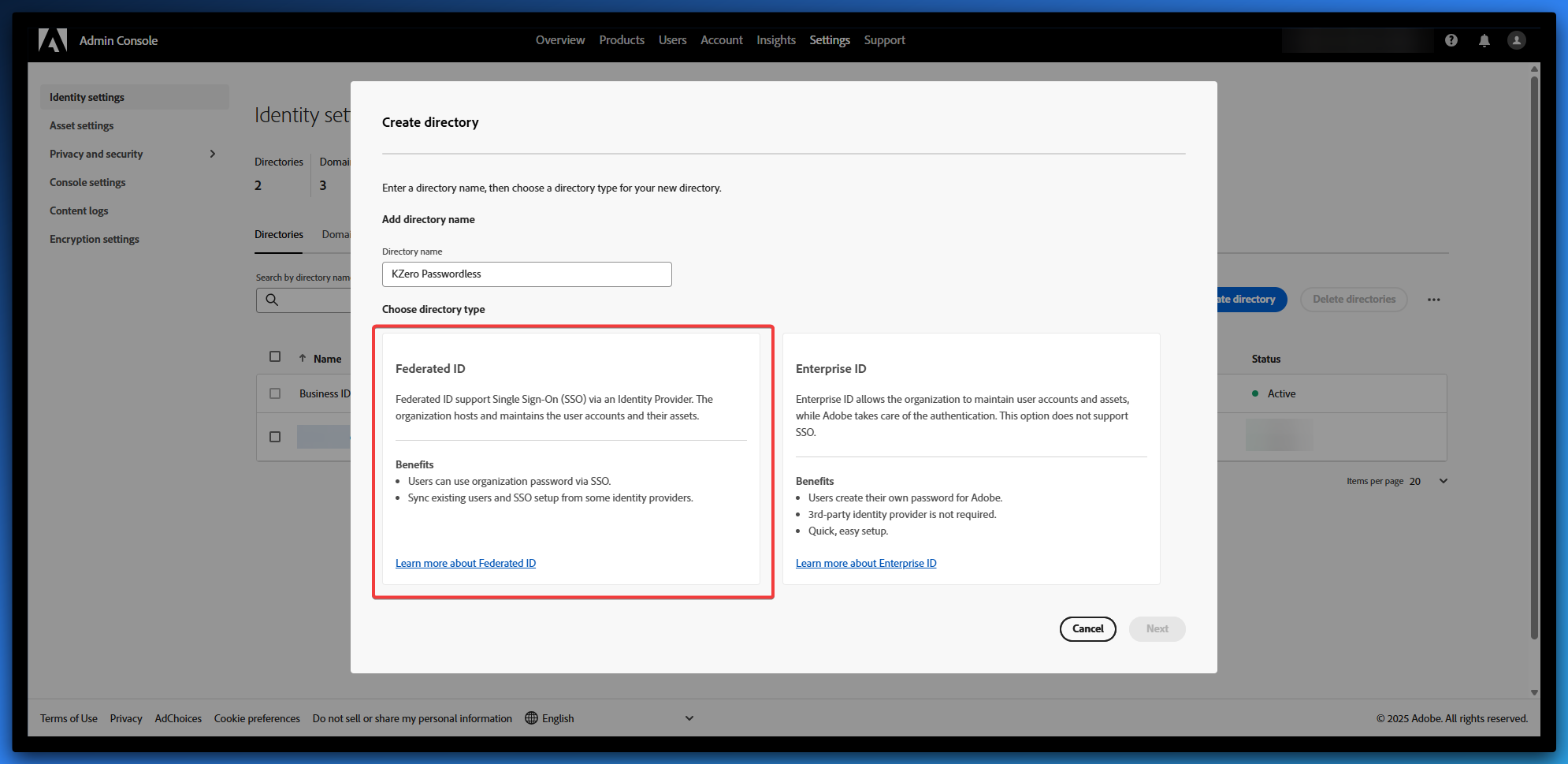Click the Directory name input field
Viewport: 1568px width, 764px height.
click(x=526, y=274)
